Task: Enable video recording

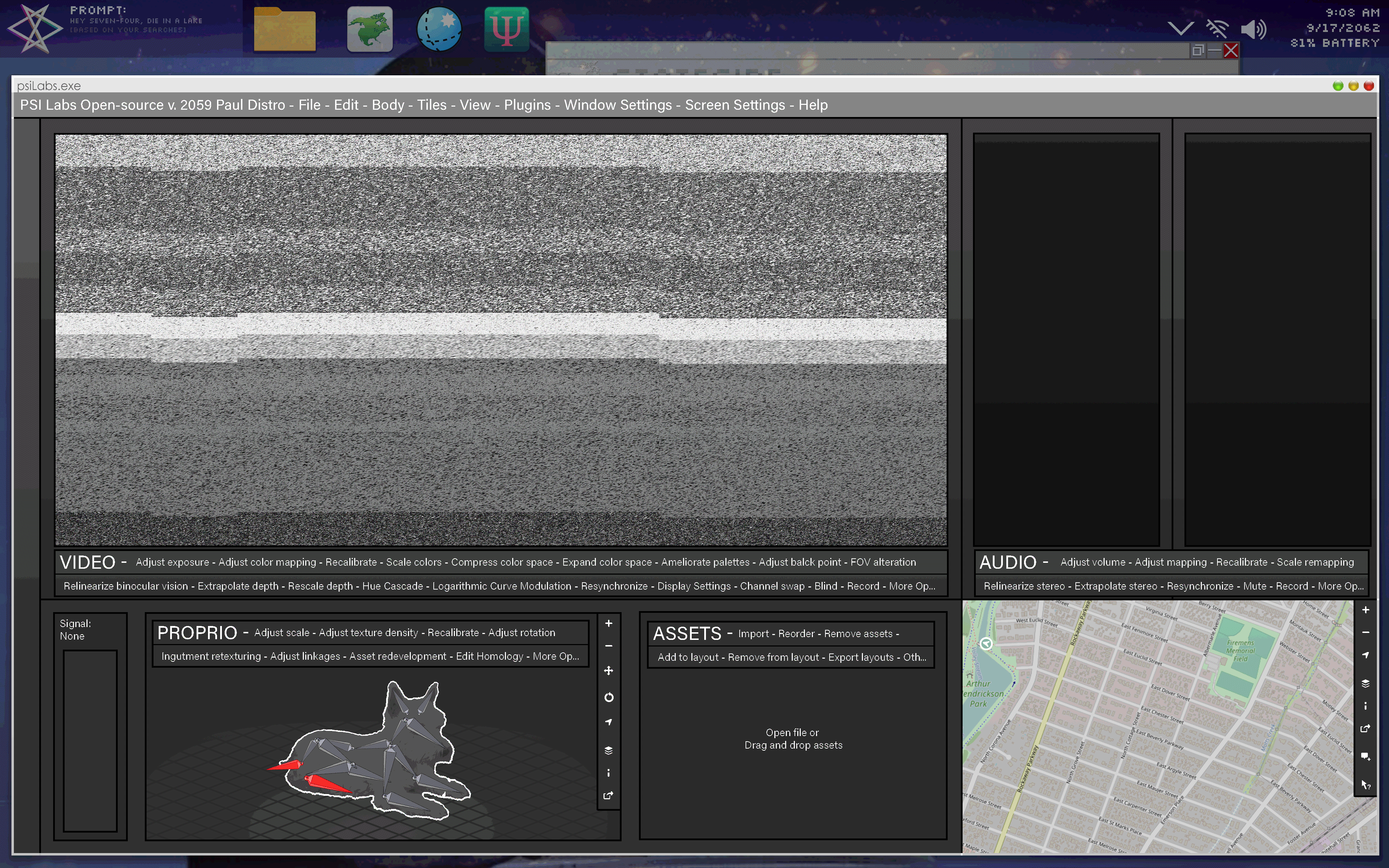Action: click(864, 586)
